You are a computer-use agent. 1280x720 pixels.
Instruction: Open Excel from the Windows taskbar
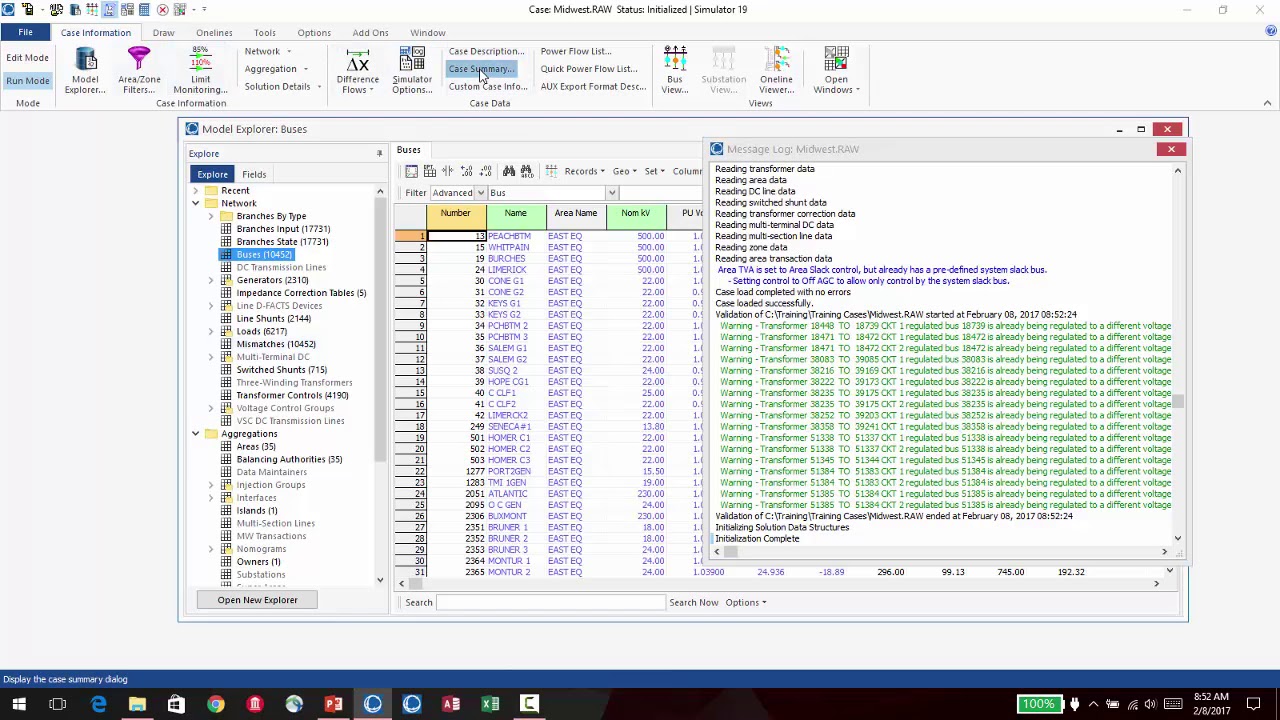coord(490,704)
